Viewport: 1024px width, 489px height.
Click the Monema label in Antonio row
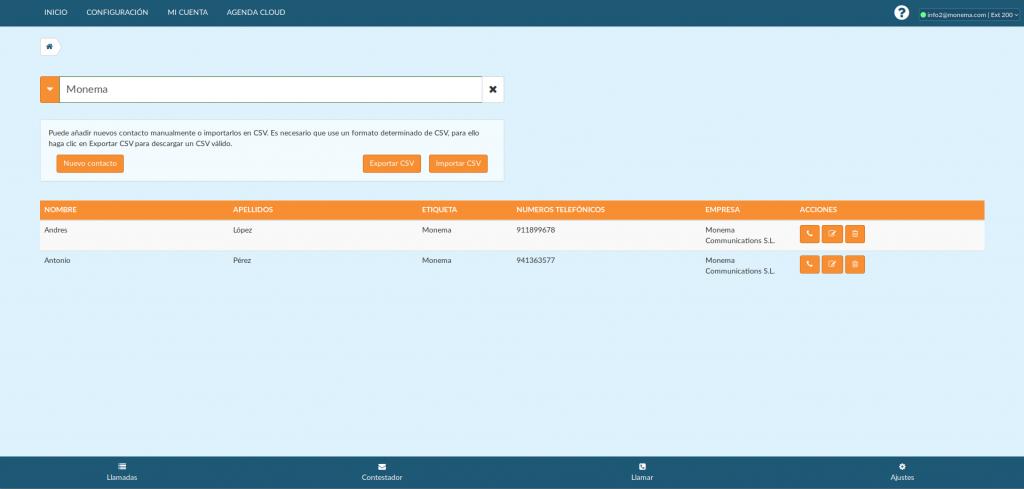[x=437, y=260]
